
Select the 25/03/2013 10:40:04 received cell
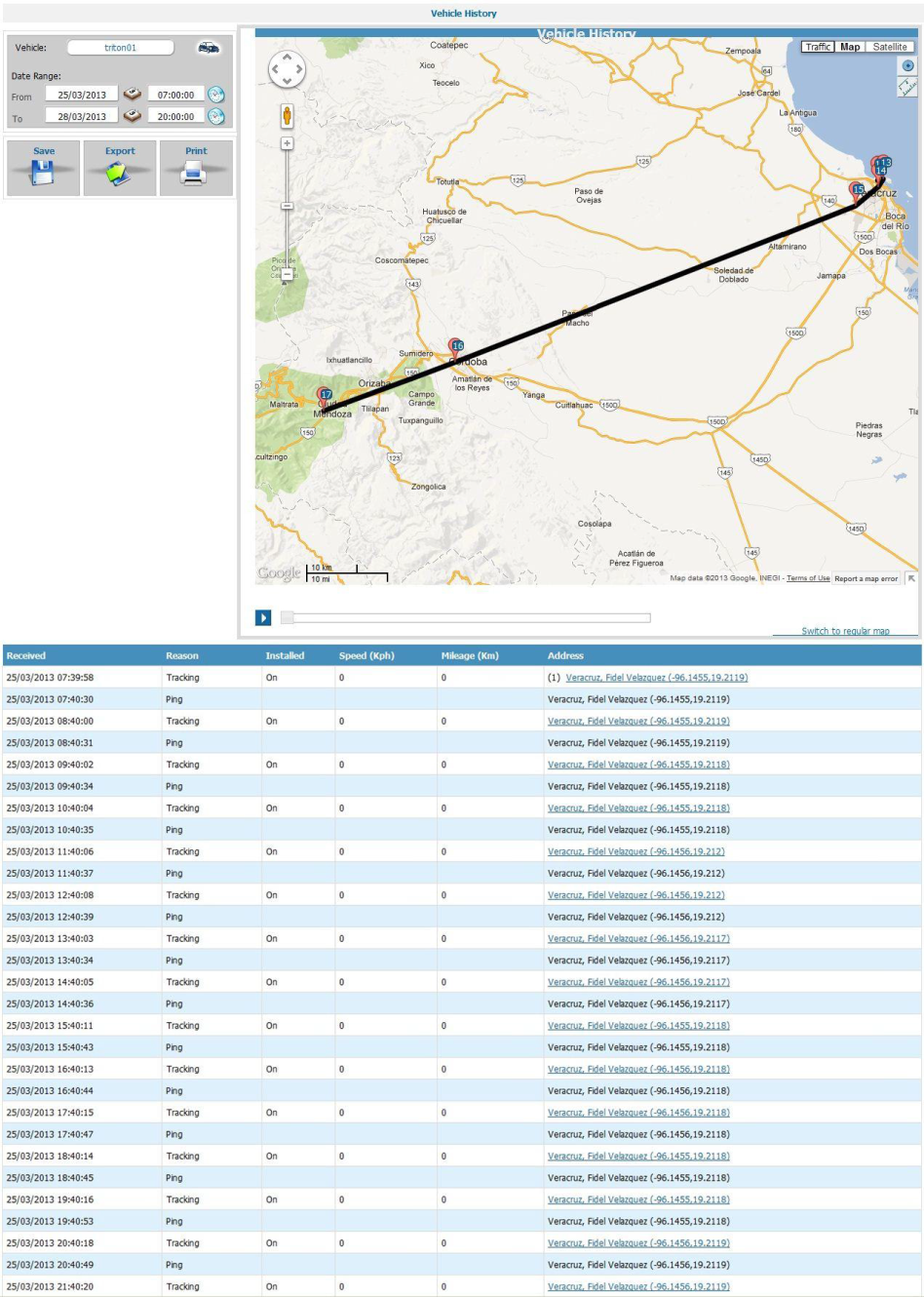click(50, 808)
